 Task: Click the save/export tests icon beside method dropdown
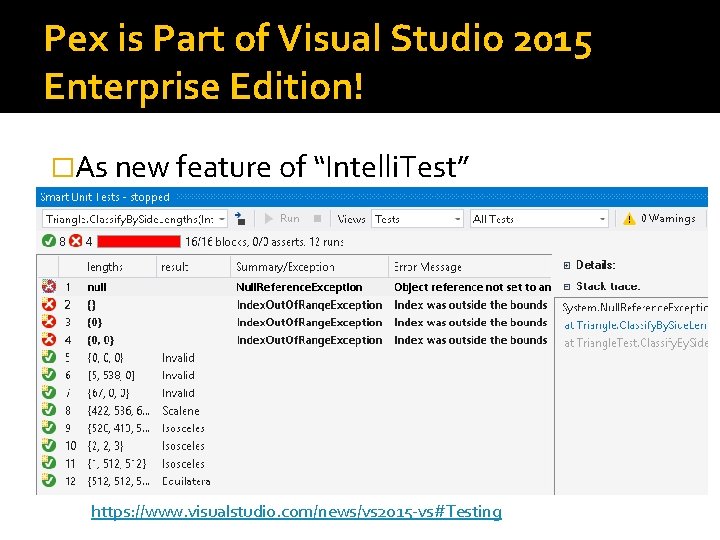pos(240,219)
